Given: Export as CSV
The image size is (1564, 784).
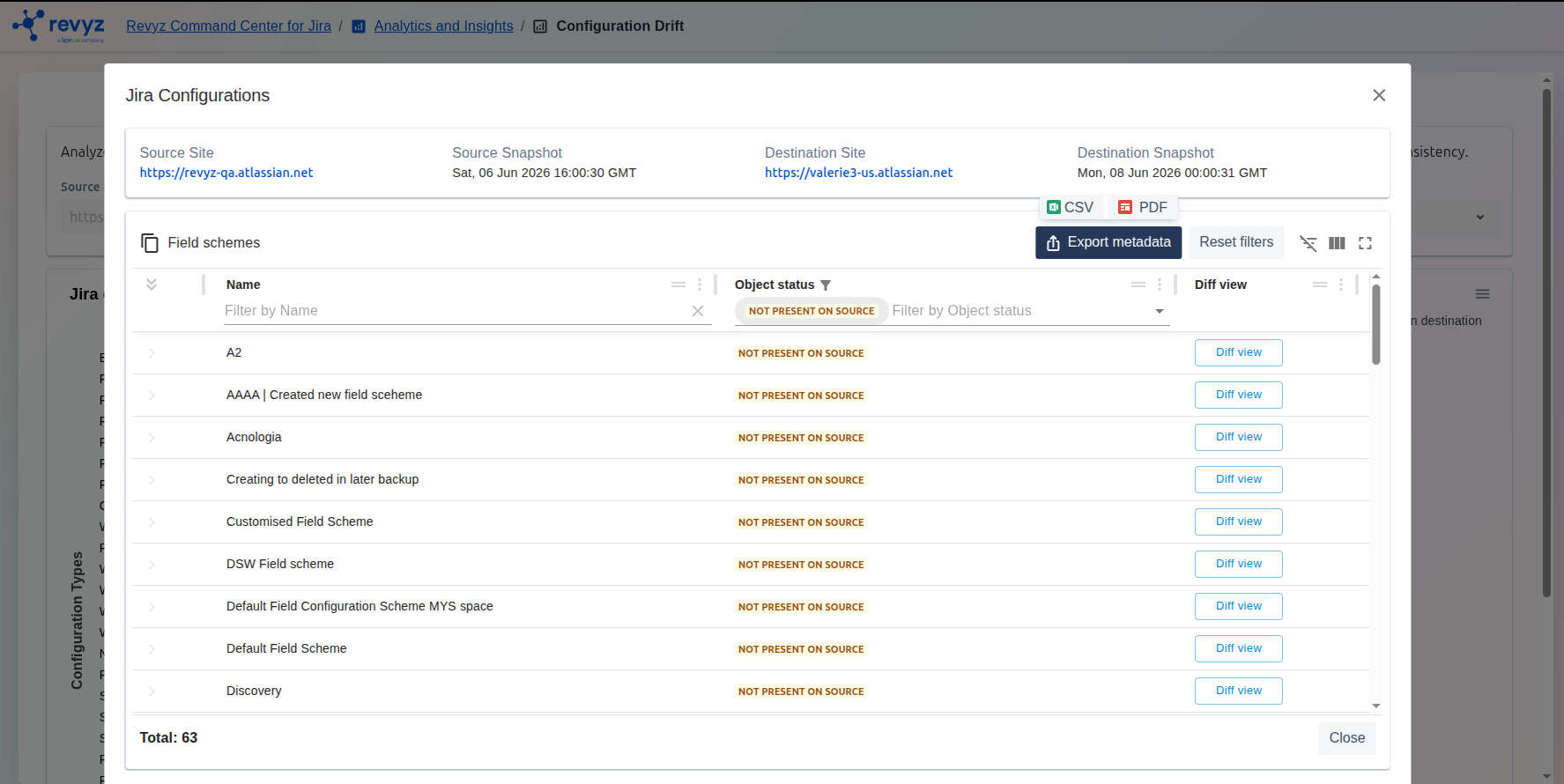Looking at the screenshot, I should coord(1071,207).
